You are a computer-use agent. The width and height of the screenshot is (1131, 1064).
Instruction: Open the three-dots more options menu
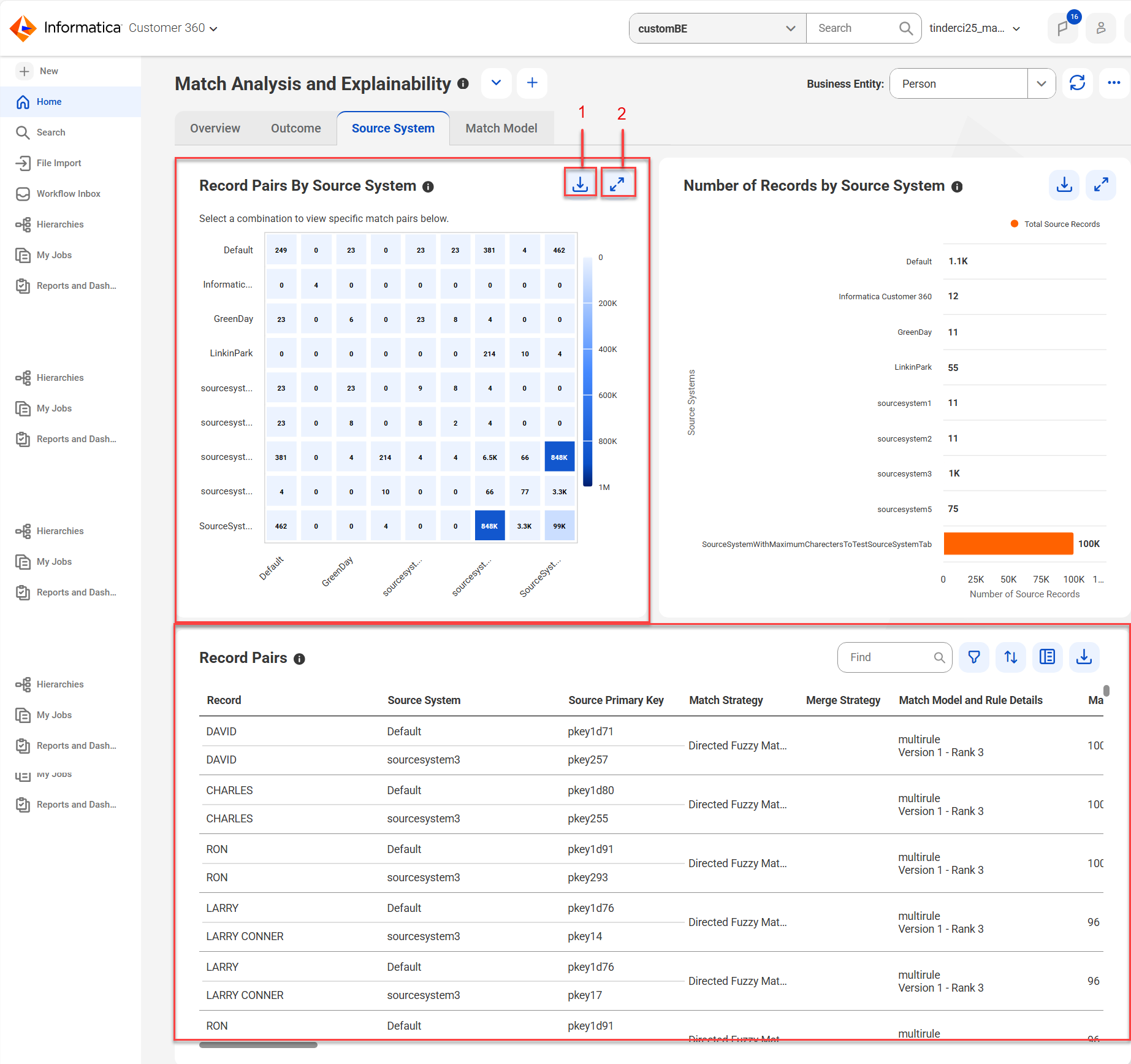point(1114,83)
